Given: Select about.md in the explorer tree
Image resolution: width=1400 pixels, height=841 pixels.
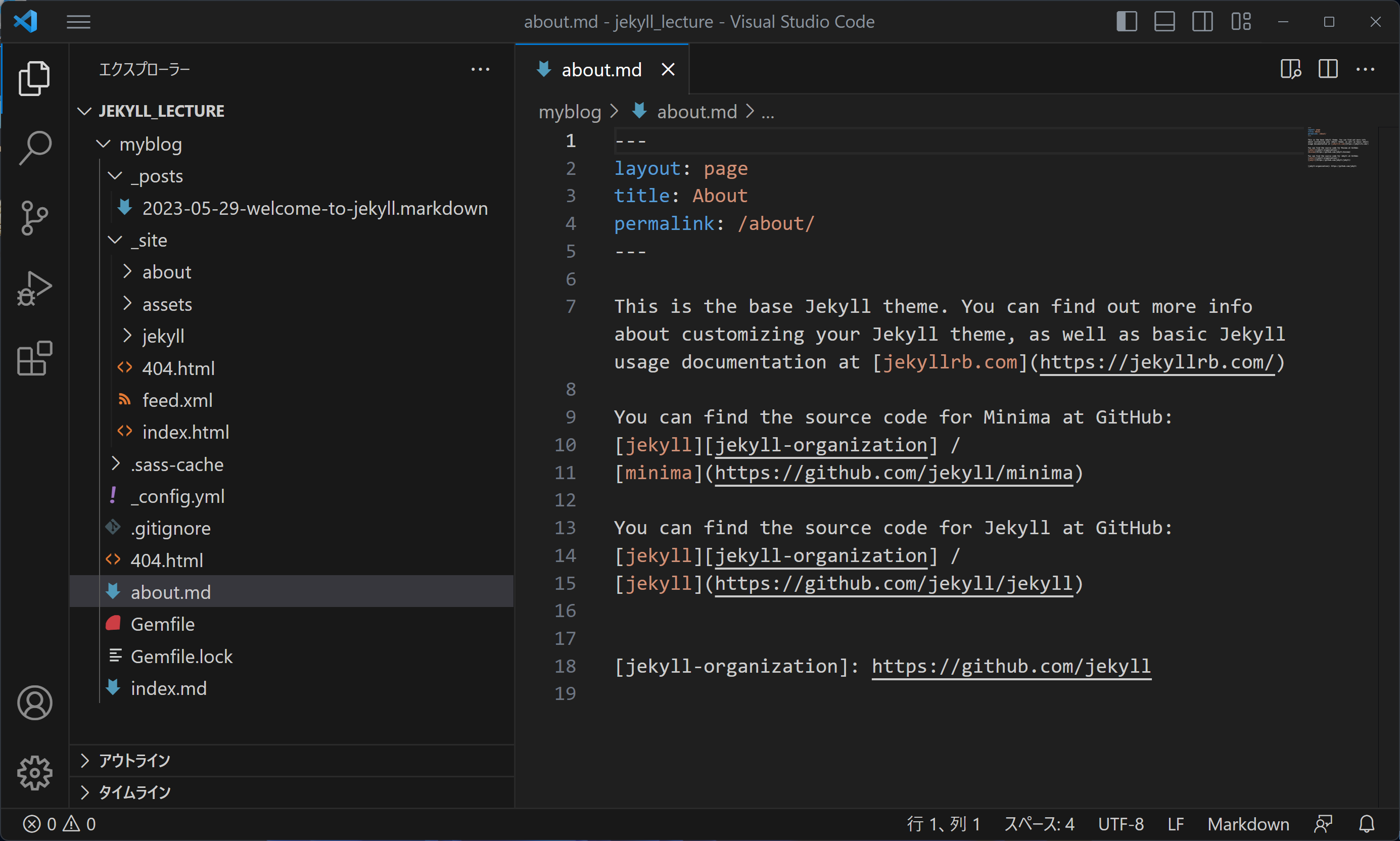Looking at the screenshot, I should pos(291,592).
